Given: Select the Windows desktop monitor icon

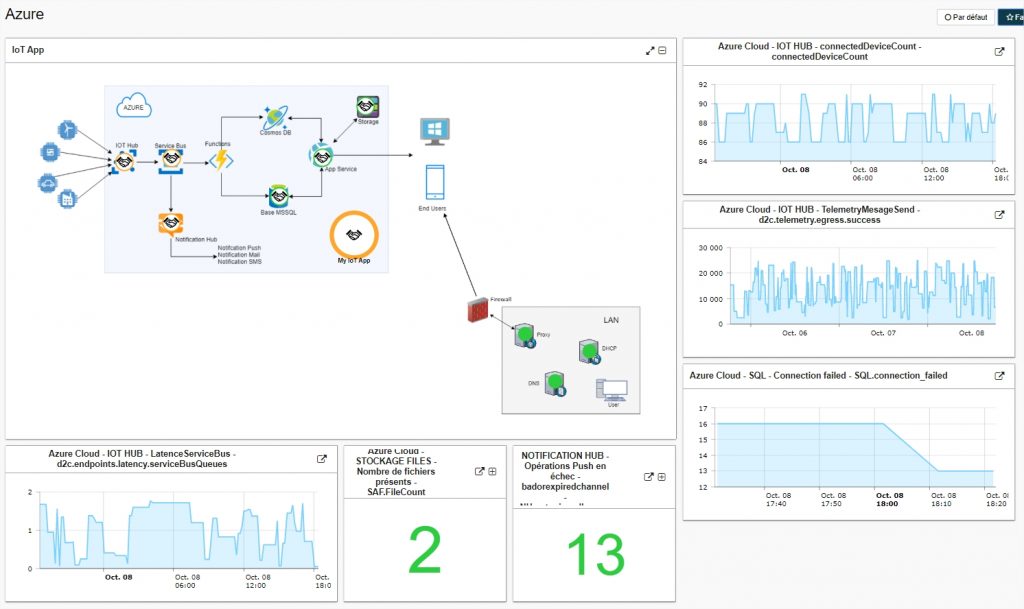Looking at the screenshot, I should pos(434,131).
